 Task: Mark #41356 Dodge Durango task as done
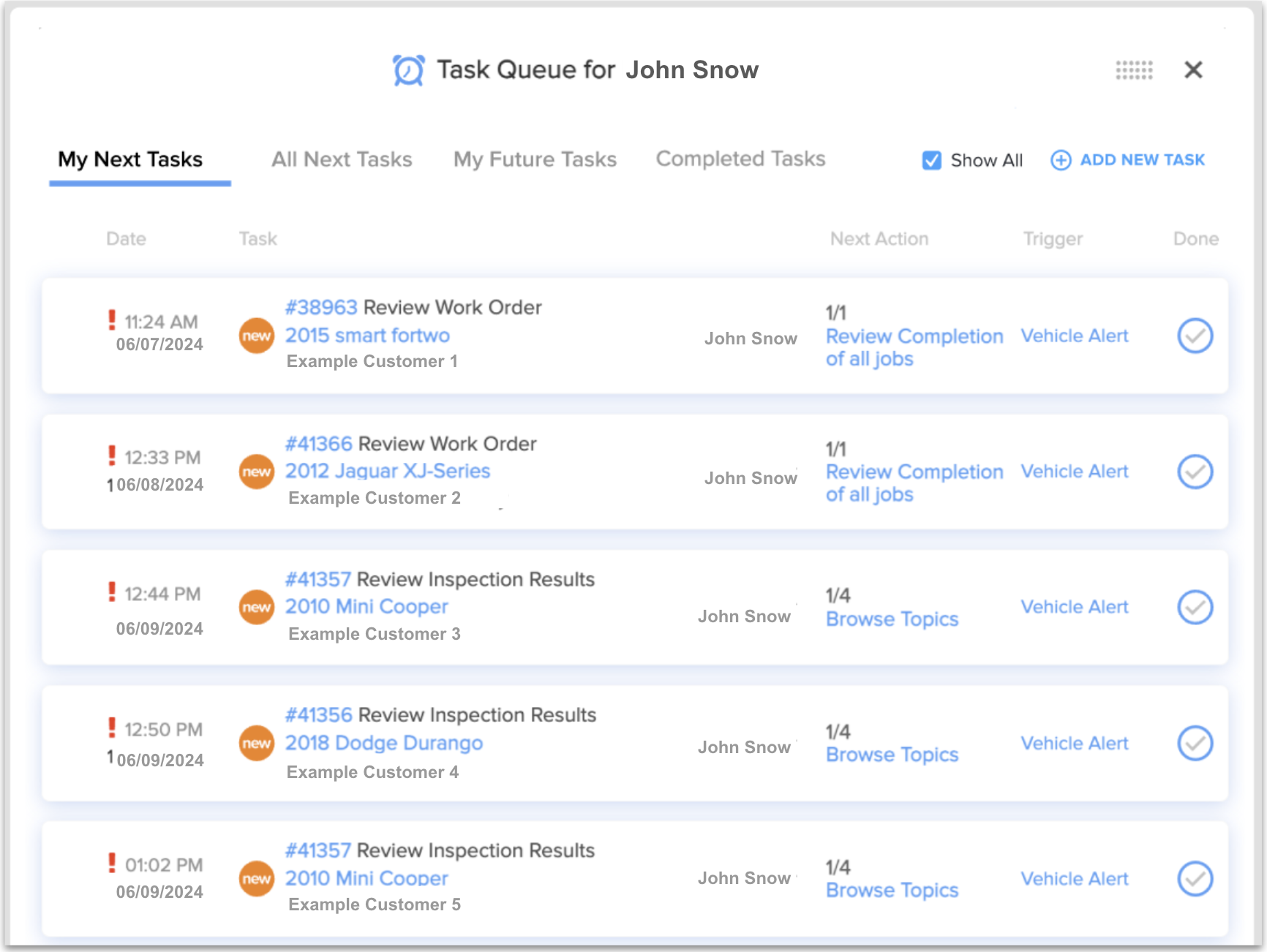[1195, 743]
